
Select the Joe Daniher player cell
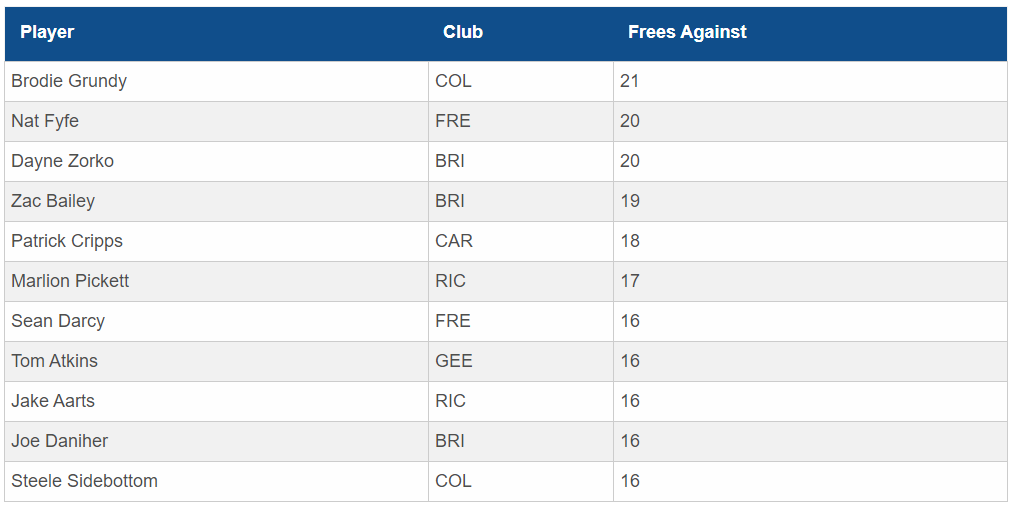tap(216, 442)
